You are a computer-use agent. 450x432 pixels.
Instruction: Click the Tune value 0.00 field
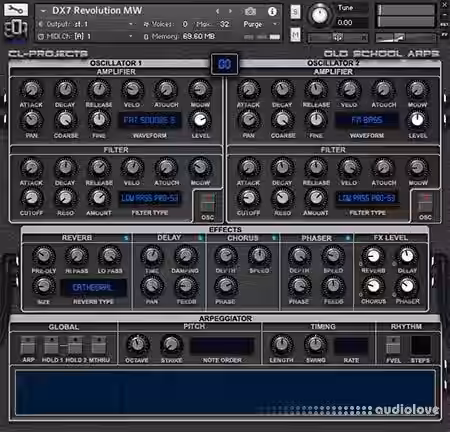(345, 23)
